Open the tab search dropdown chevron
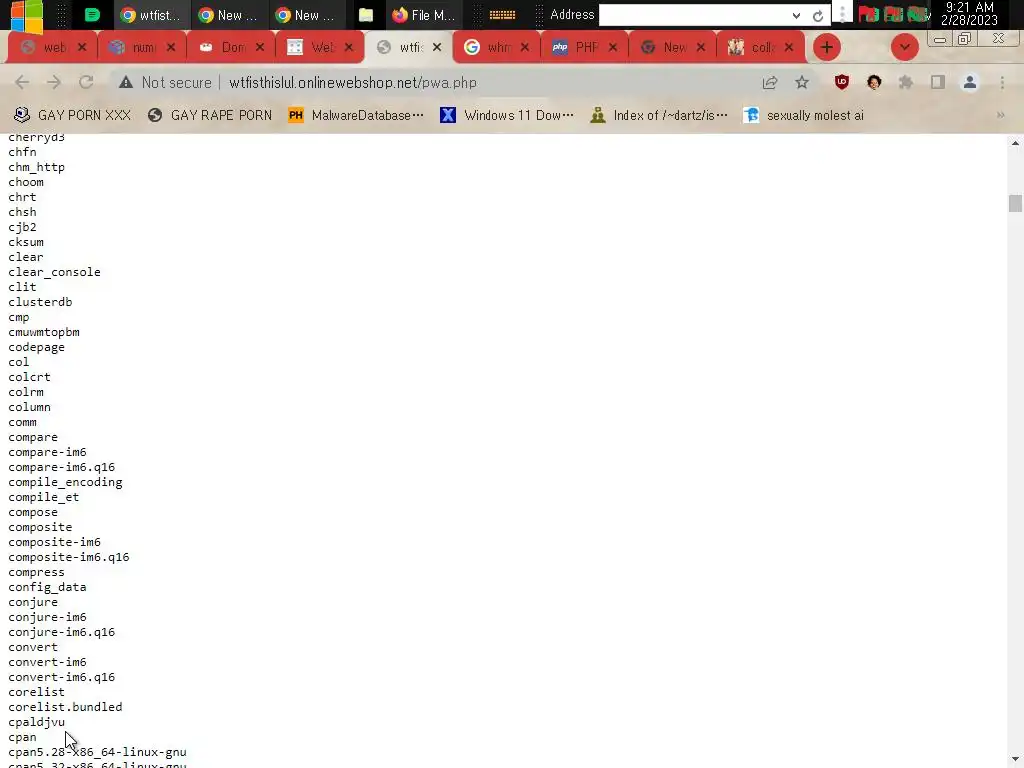 [x=904, y=47]
